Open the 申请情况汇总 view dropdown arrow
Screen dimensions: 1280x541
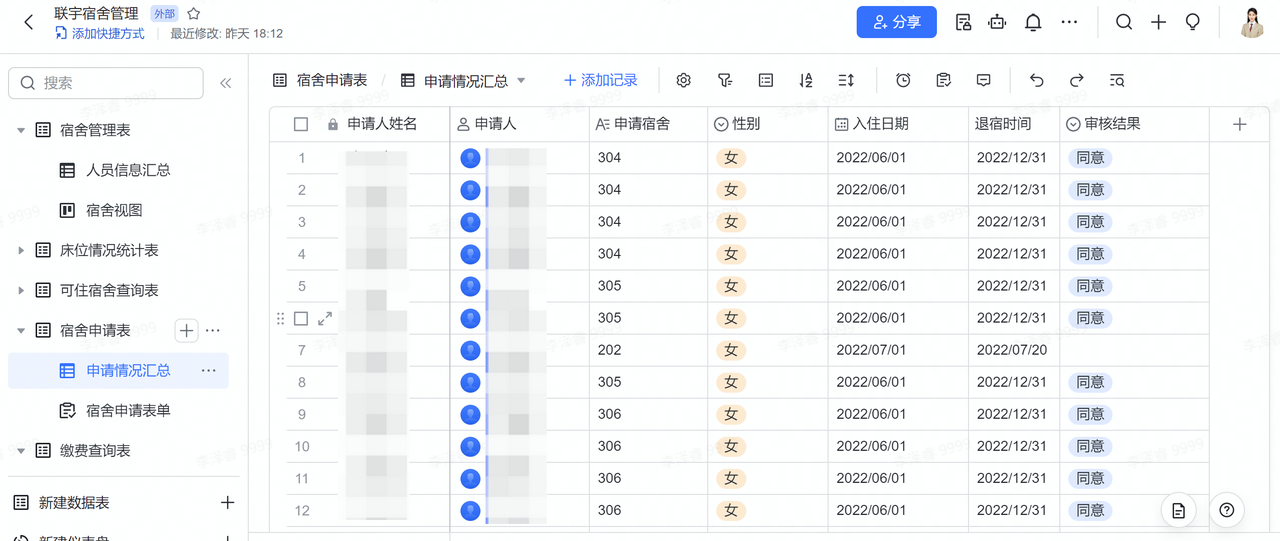pos(521,81)
